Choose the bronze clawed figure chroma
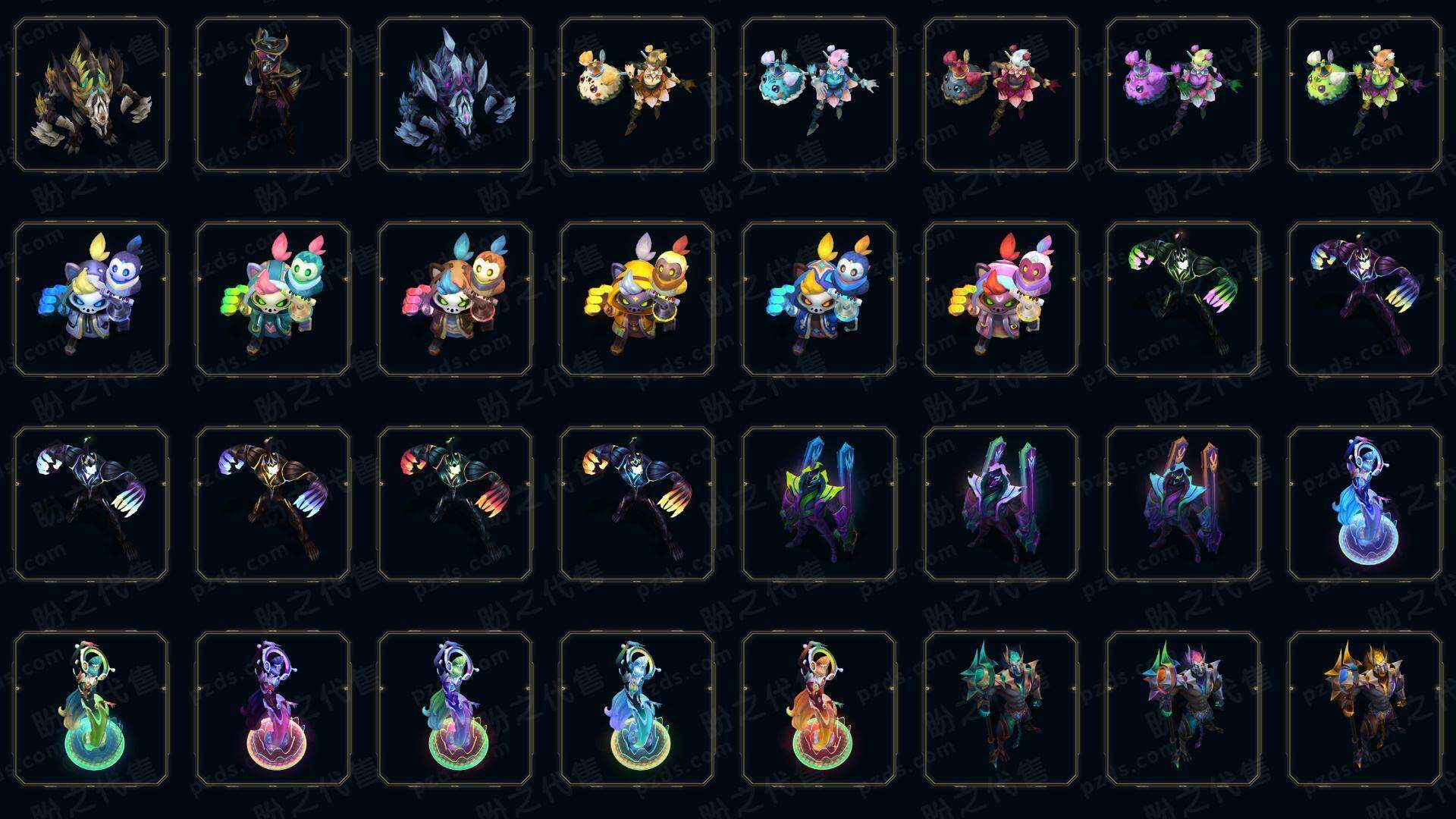The width and height of the screenshot is (1456, 819). click(x=273, y=504)
